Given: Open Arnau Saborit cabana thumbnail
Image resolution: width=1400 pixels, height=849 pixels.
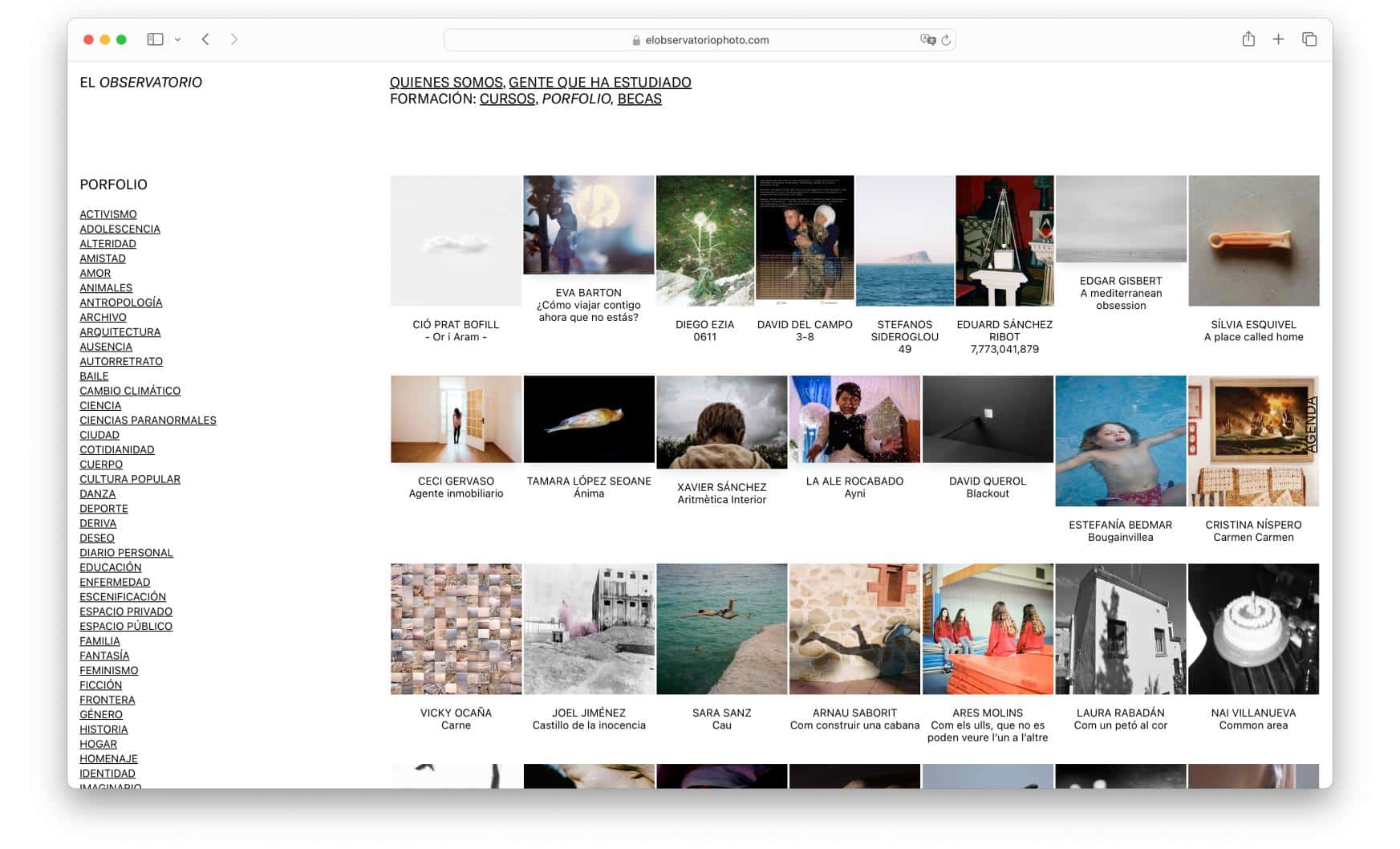Looking at the screenshot, I should point(855,629).
